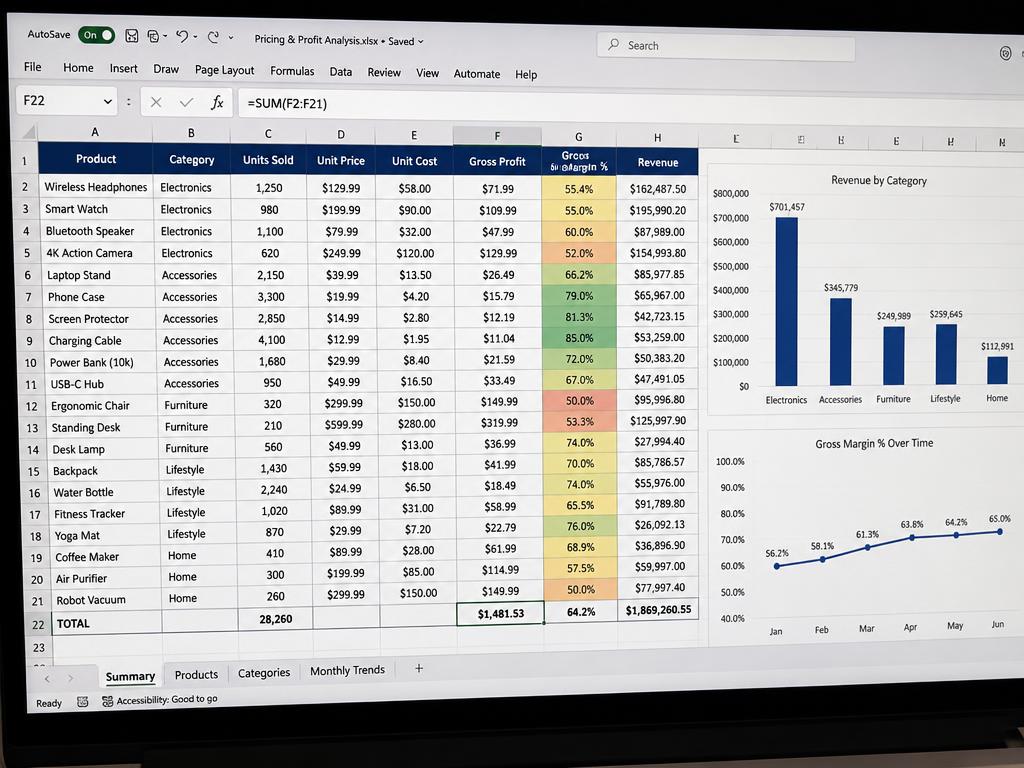Click the formula Enter checkmark icon
This screenshot has width=1024, height=768.
(x=186, y=103)
